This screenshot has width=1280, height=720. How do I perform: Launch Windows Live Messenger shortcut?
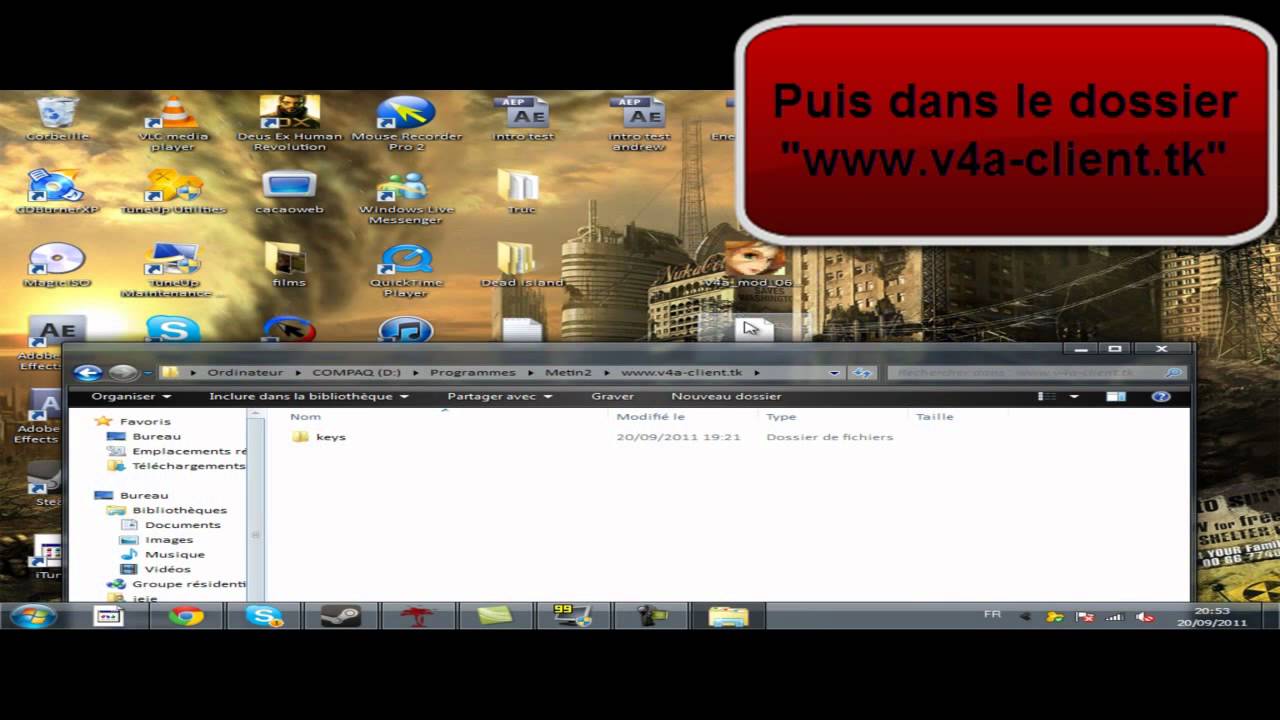point(406,197)
